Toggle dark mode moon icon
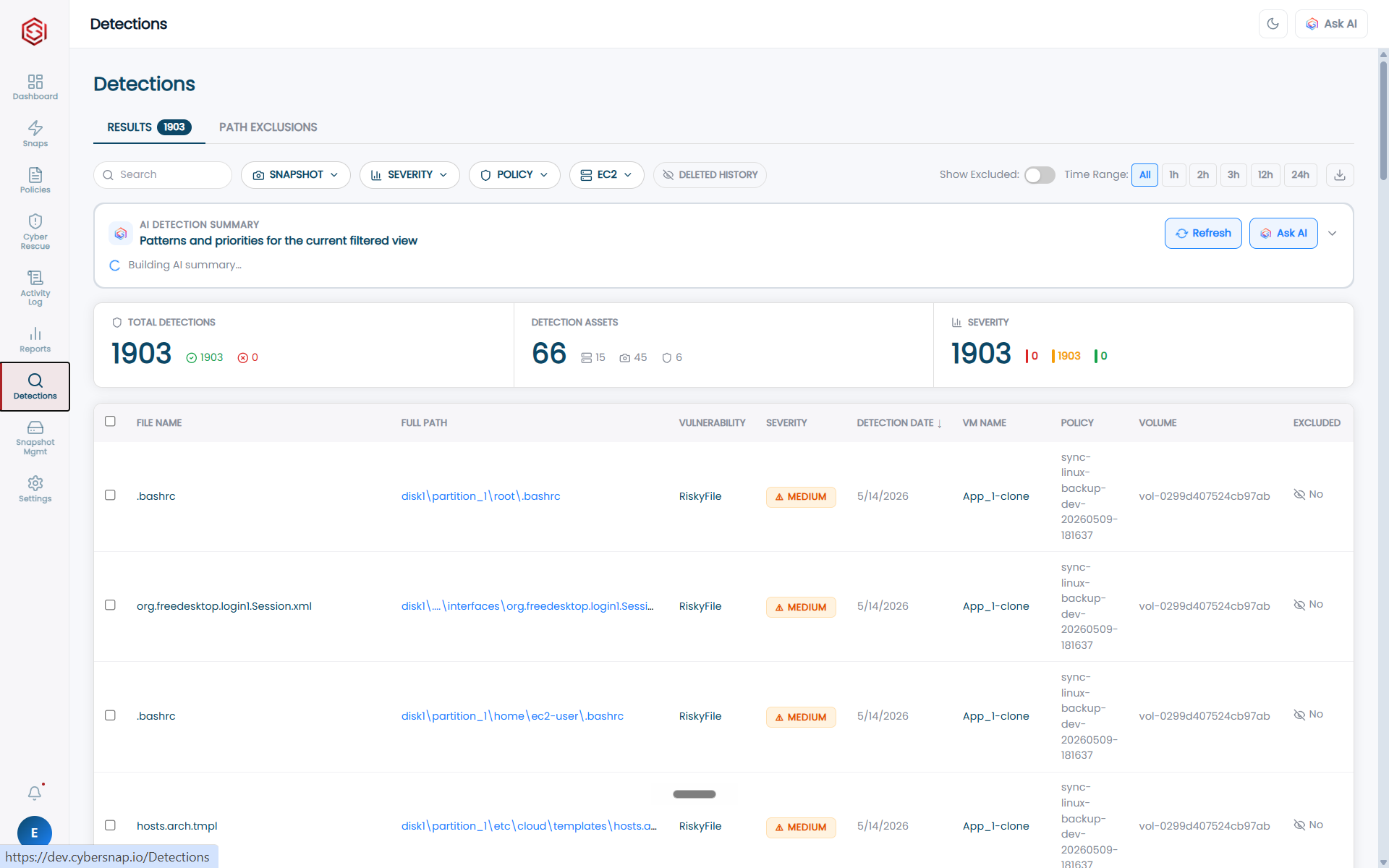 (1273, 24)
